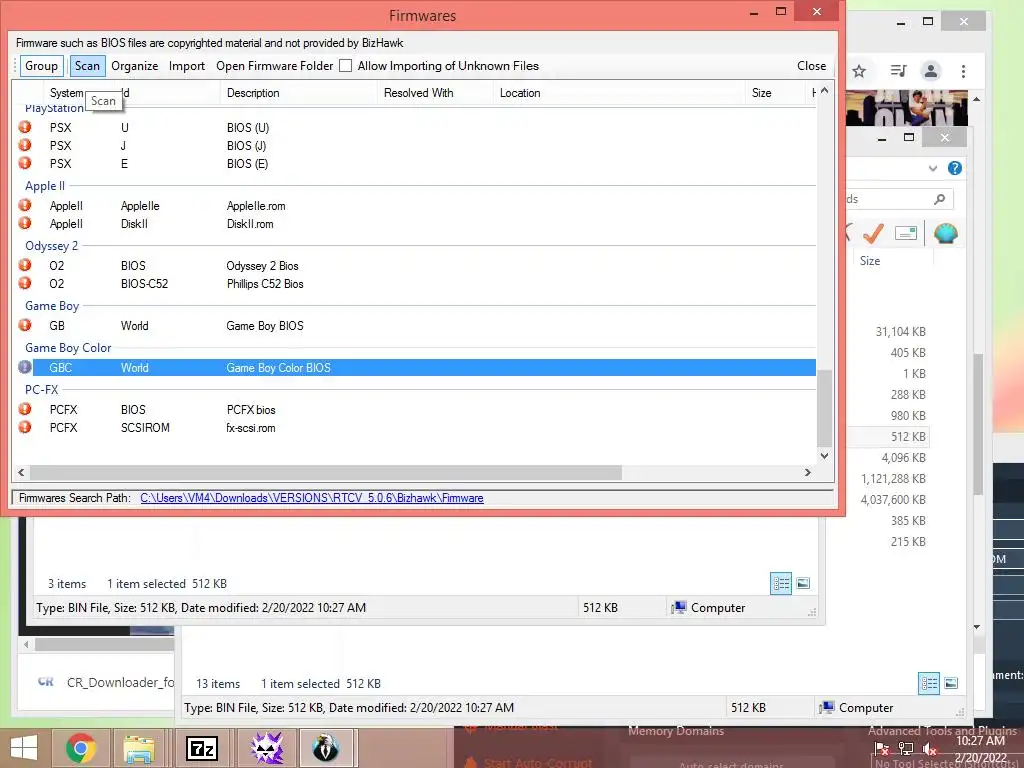Viewport: 1024px width, 768px height.
Task: Click the status icon for PSX BIOS (J)
Action: point(25,145)
